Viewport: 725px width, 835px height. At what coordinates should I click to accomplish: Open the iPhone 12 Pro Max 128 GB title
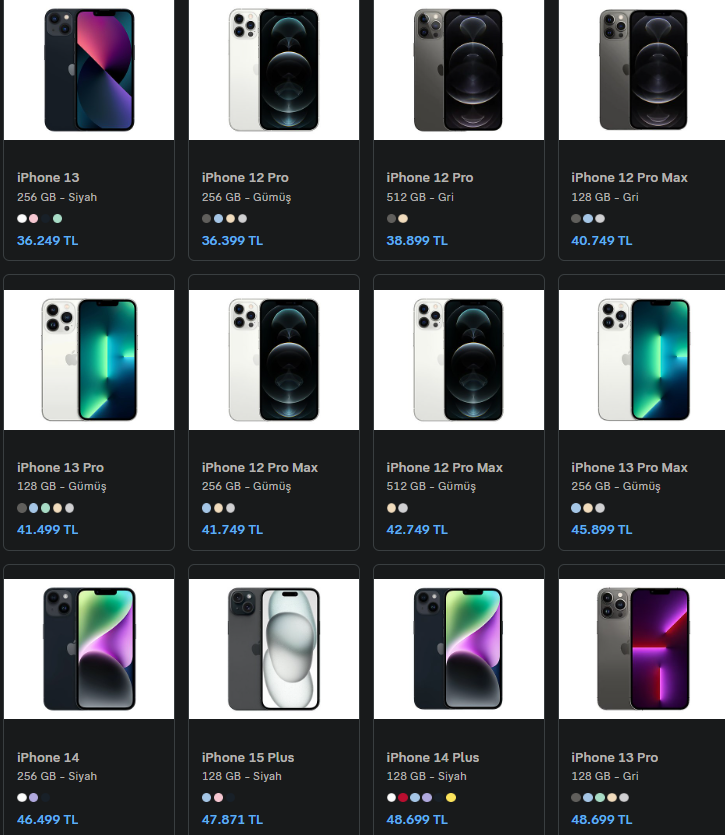(629, 177)
